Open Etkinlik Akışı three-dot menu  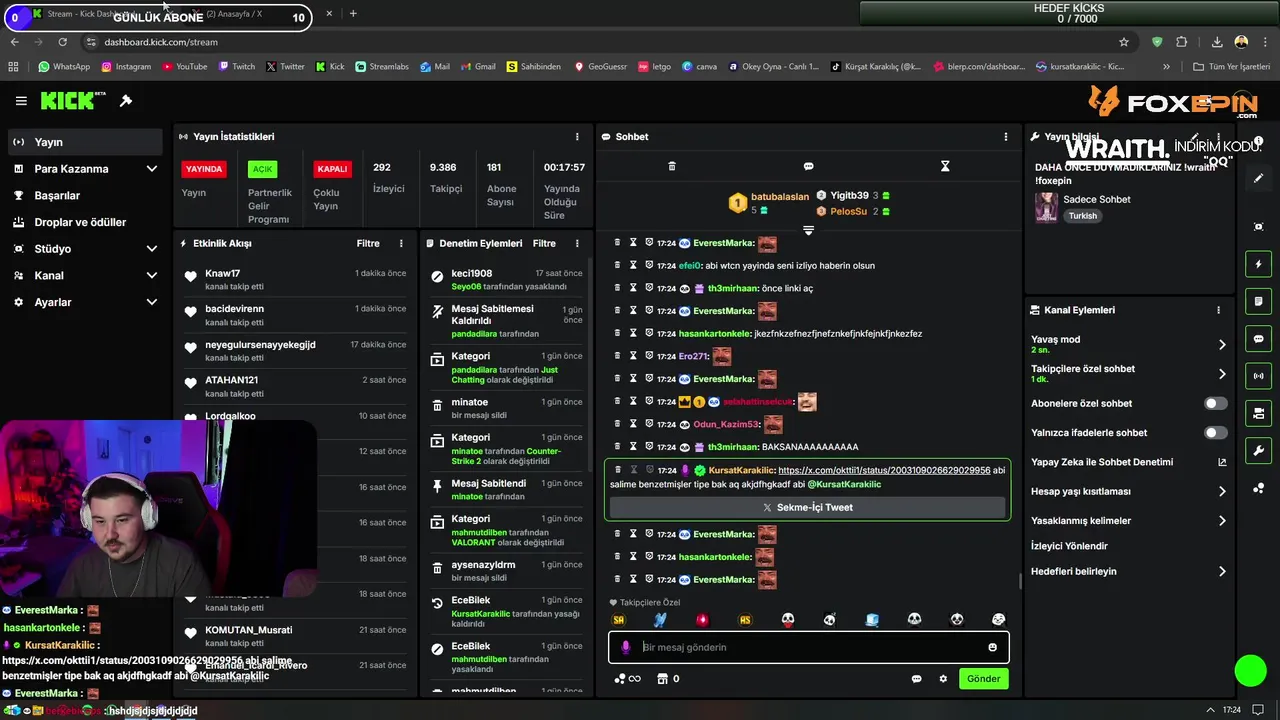[401, 243]
